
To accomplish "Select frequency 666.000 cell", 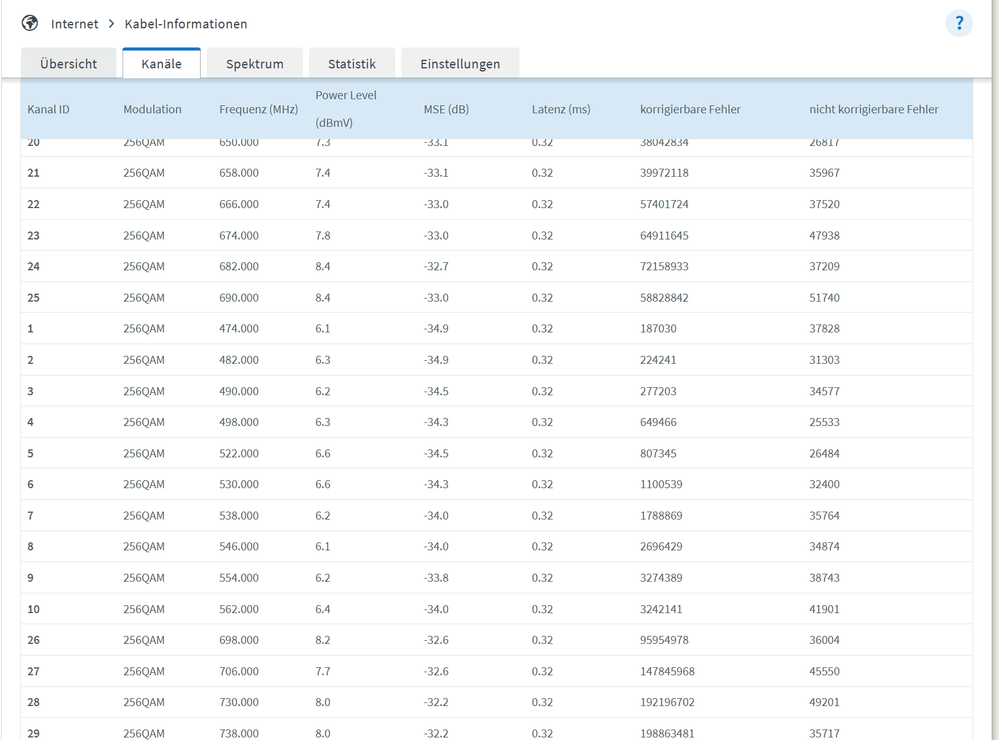I will [239, 204].
